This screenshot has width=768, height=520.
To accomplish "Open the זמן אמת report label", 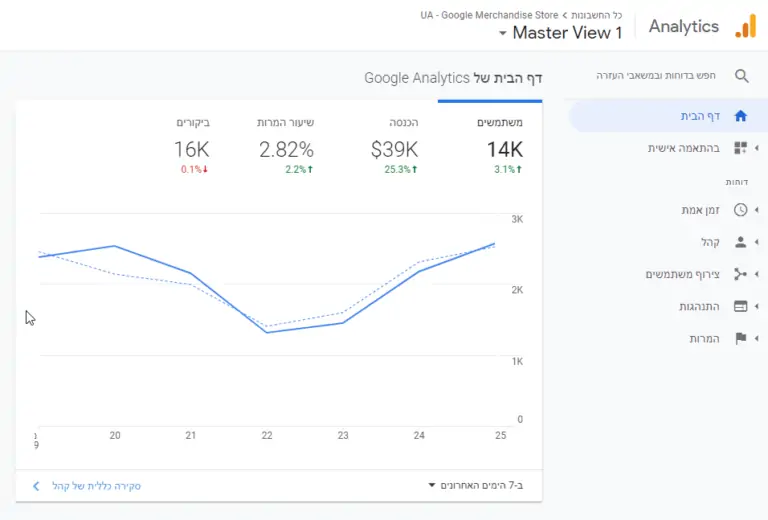I will point(700,210).
